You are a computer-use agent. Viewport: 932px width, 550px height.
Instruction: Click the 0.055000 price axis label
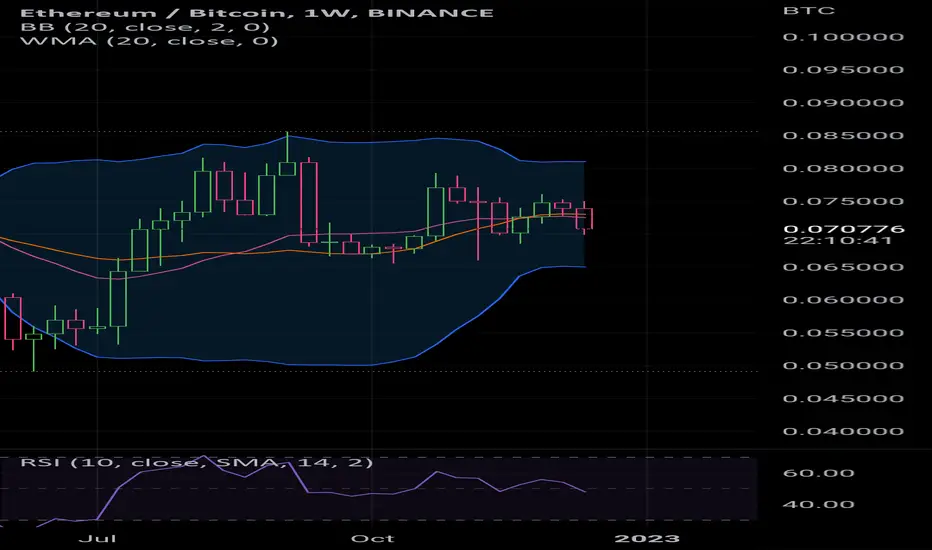[x=843, y=332]
